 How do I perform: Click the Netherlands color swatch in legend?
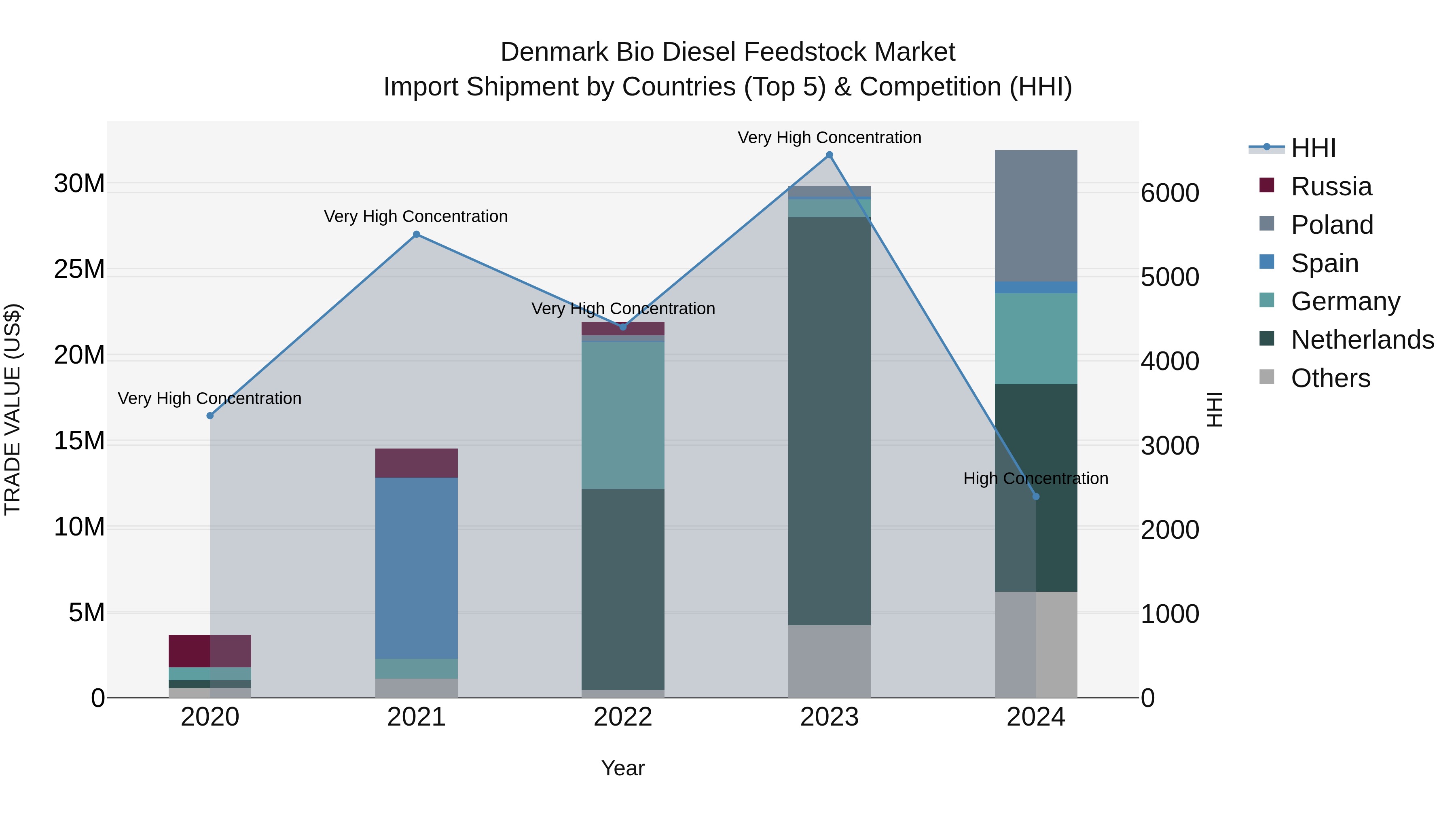tap(1267, 338)
